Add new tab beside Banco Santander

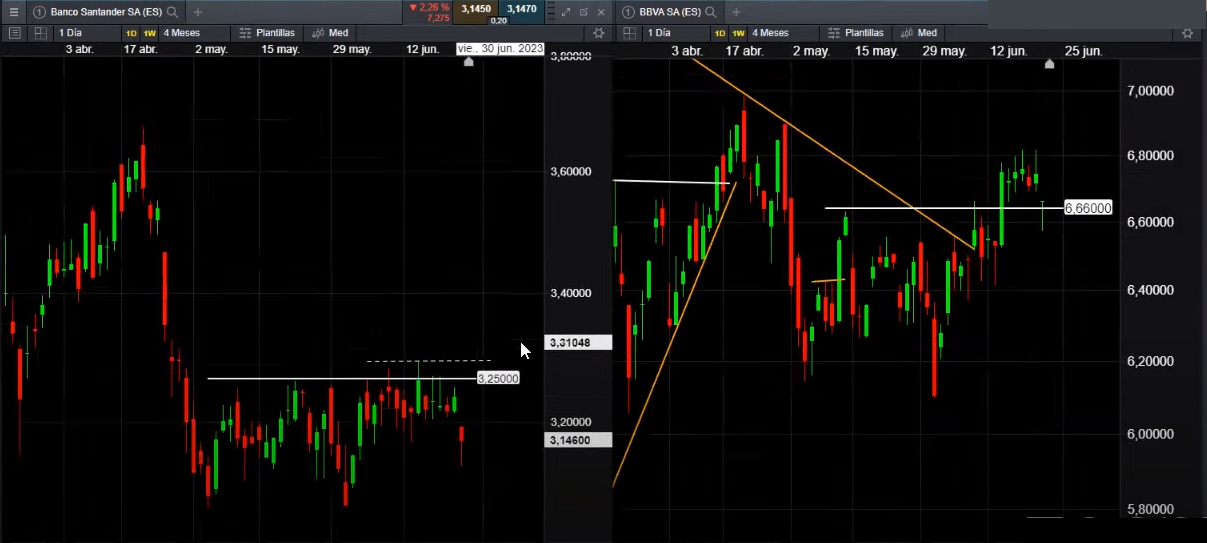(x=197, y=12)
